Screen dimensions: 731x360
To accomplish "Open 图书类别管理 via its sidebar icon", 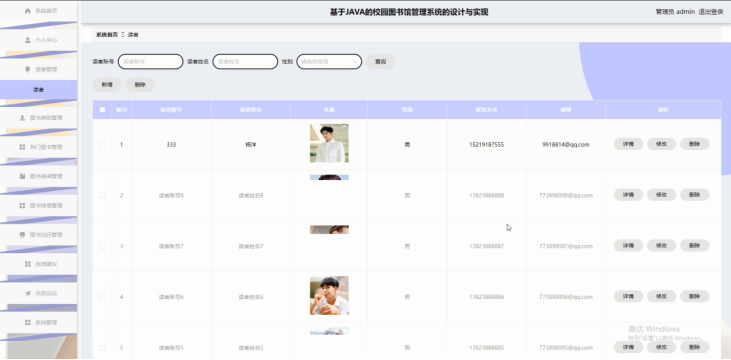I will pyautogui.click(x=22, y=118).
